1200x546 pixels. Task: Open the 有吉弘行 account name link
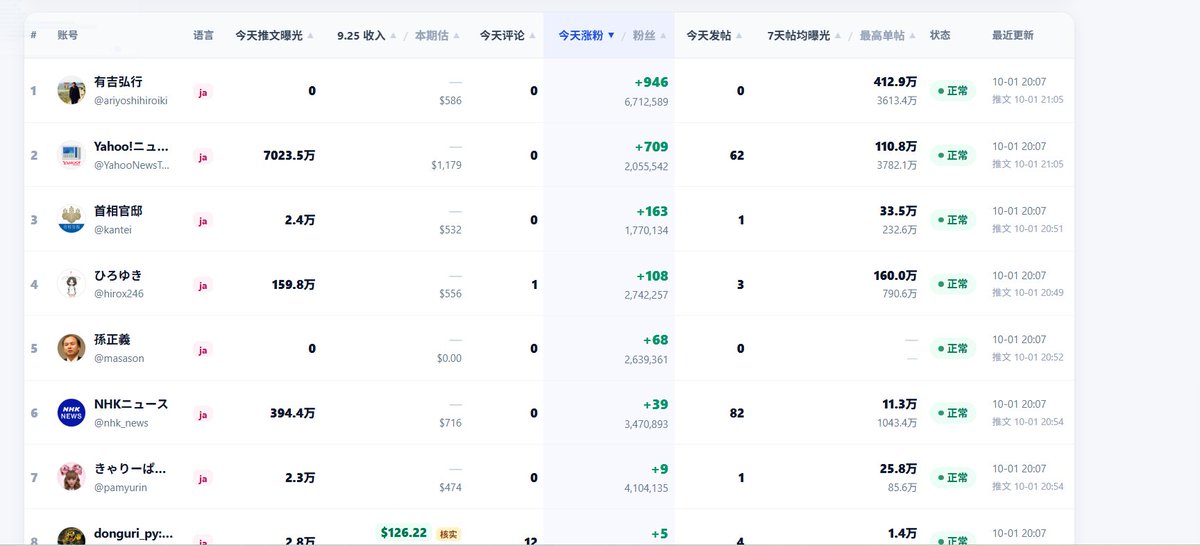pyautogui.click(x=118, y=82)
